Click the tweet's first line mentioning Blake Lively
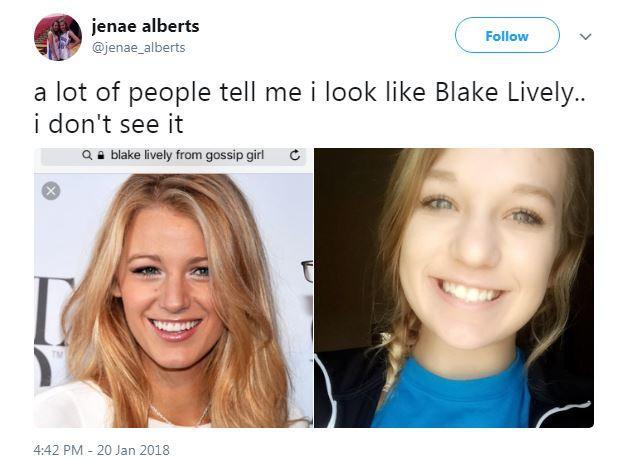Viewport: 620px width, 460px height. pyautogui.click(x=310, y=92)
